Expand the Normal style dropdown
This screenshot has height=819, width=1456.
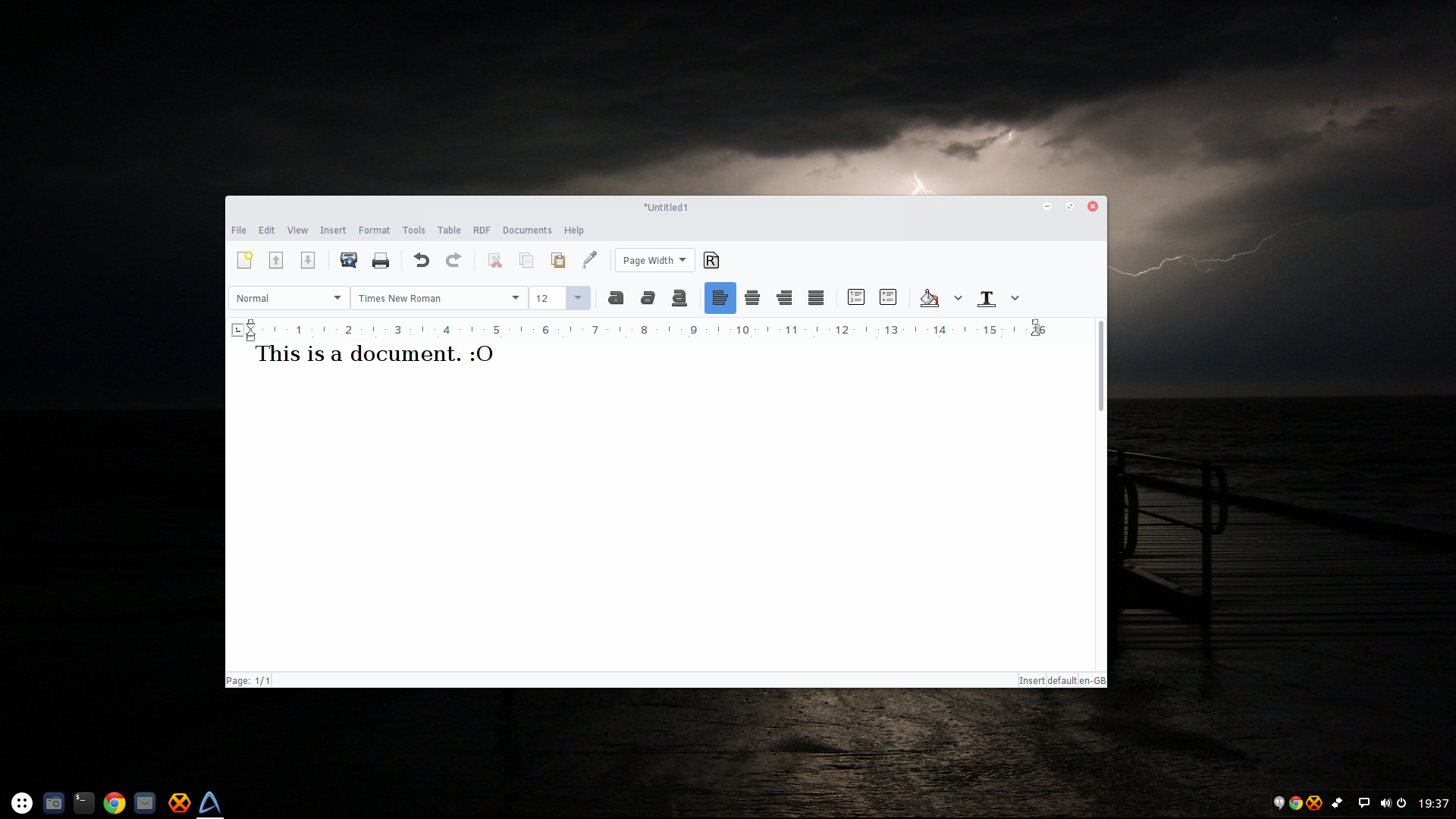(337, 298)
